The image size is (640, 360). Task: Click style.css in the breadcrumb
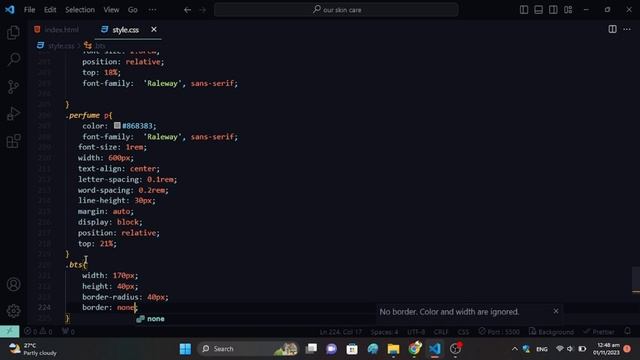61,46
